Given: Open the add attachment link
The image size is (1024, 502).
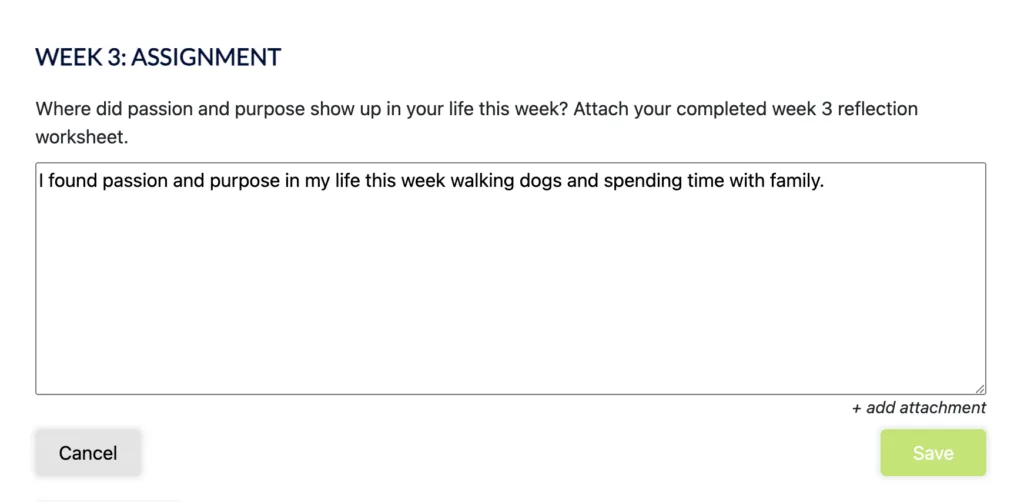Looking at the screenshot, I should pyautogui.click(x=926, y=408).
